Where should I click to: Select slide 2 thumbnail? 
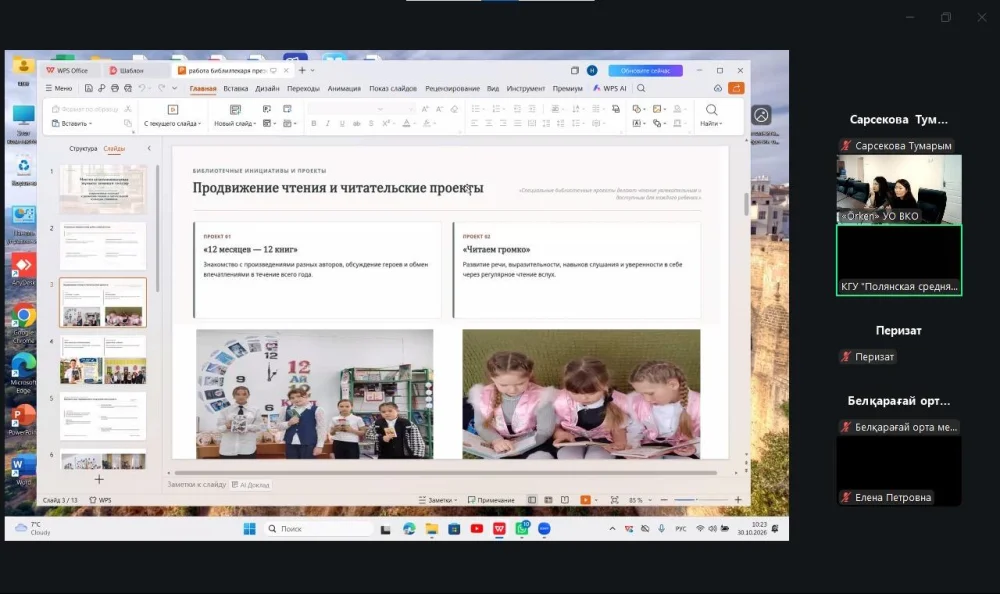click(x=103, y=246)
